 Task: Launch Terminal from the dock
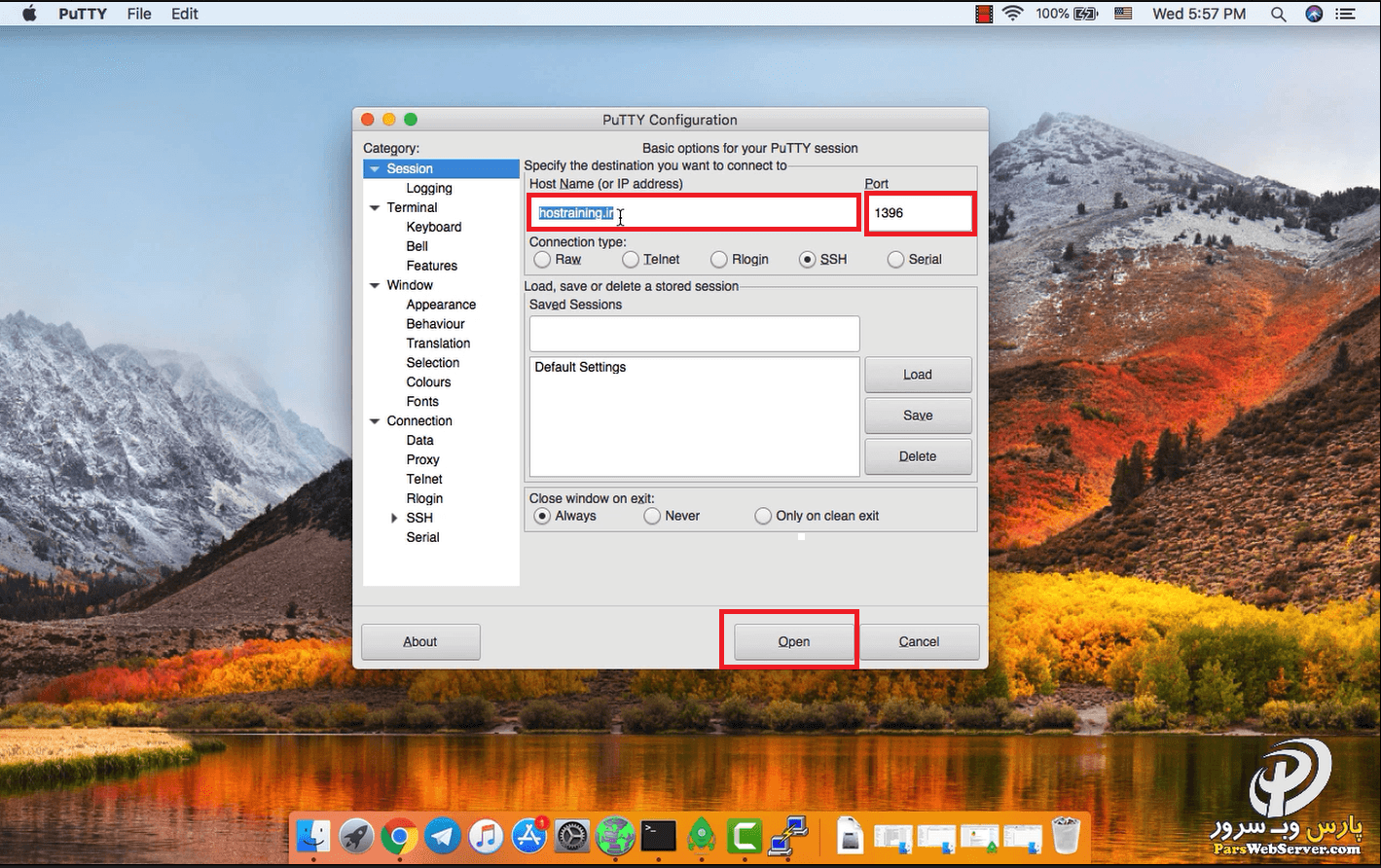pos(659,835)
